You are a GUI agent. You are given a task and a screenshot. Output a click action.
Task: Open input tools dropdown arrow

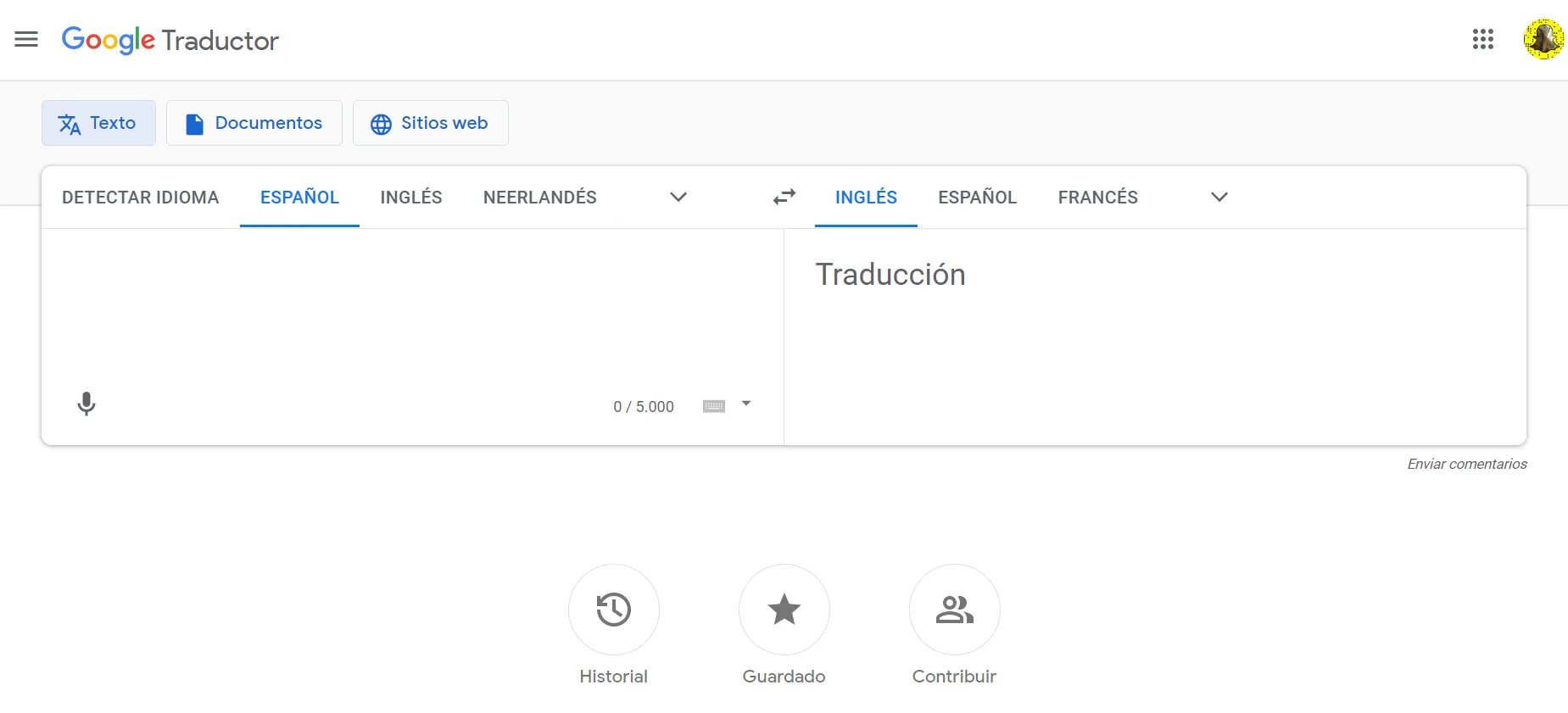(746, 404)
